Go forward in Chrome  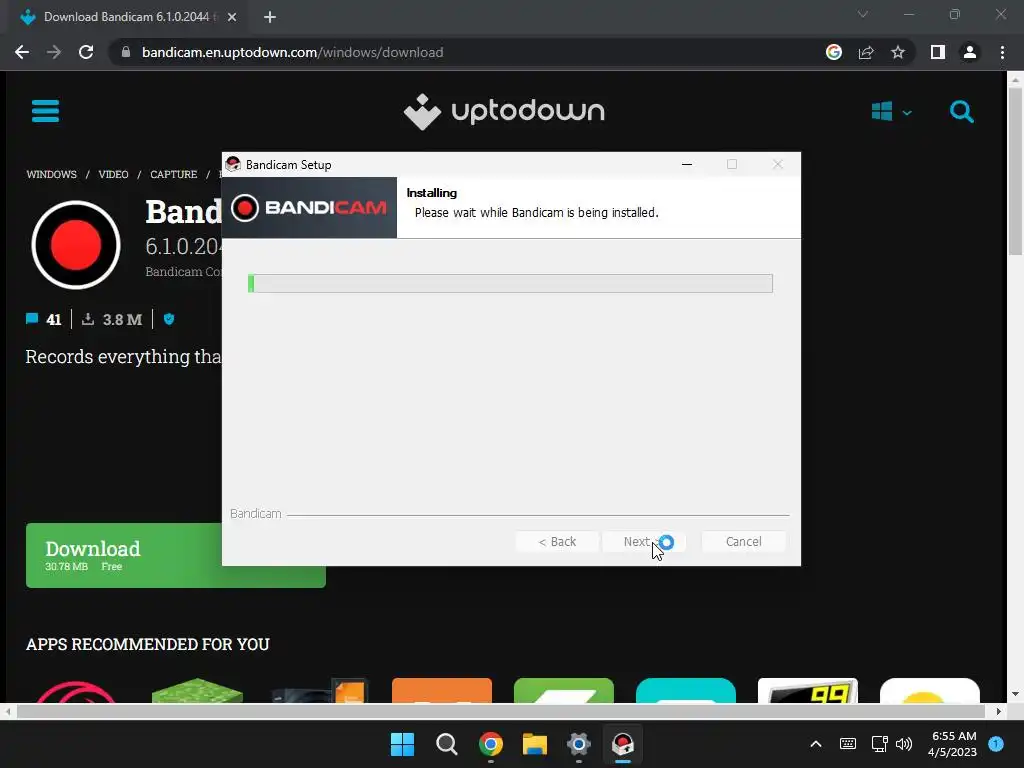54,52
